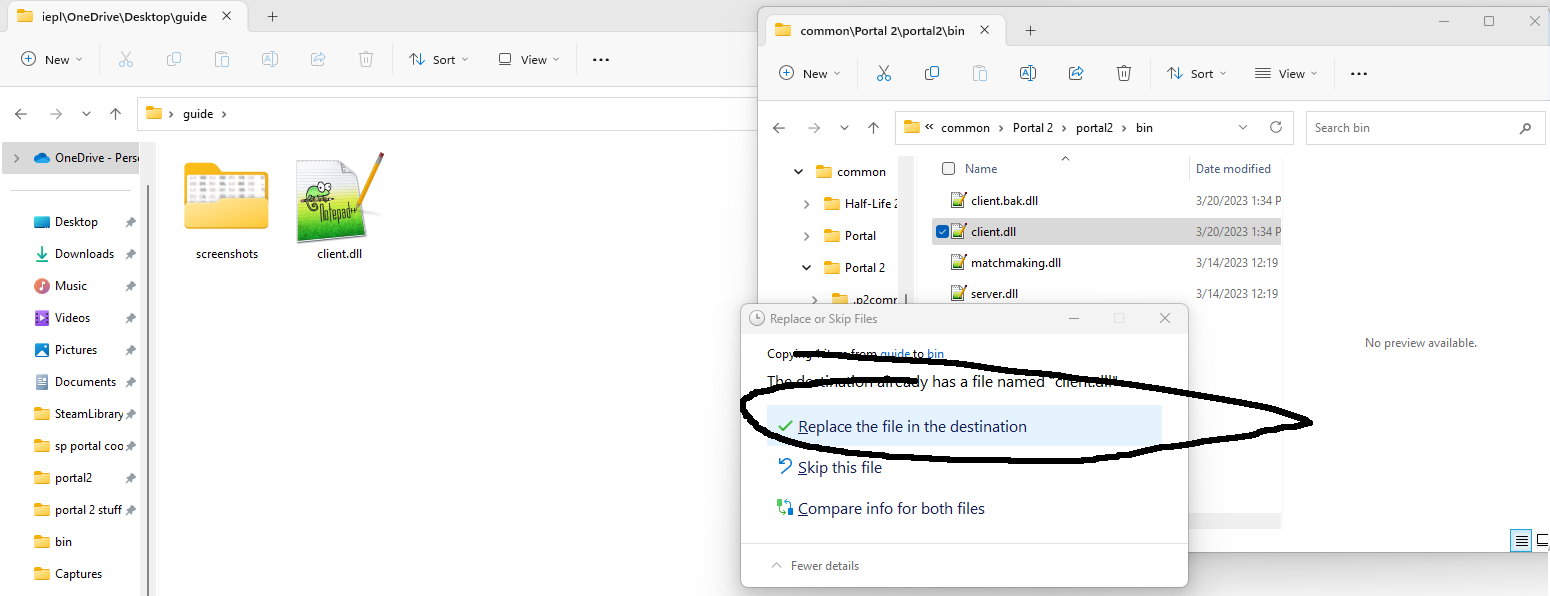Click guide link in copy dialog
This screenshot has height=596, width=1550.
(894, 354)
